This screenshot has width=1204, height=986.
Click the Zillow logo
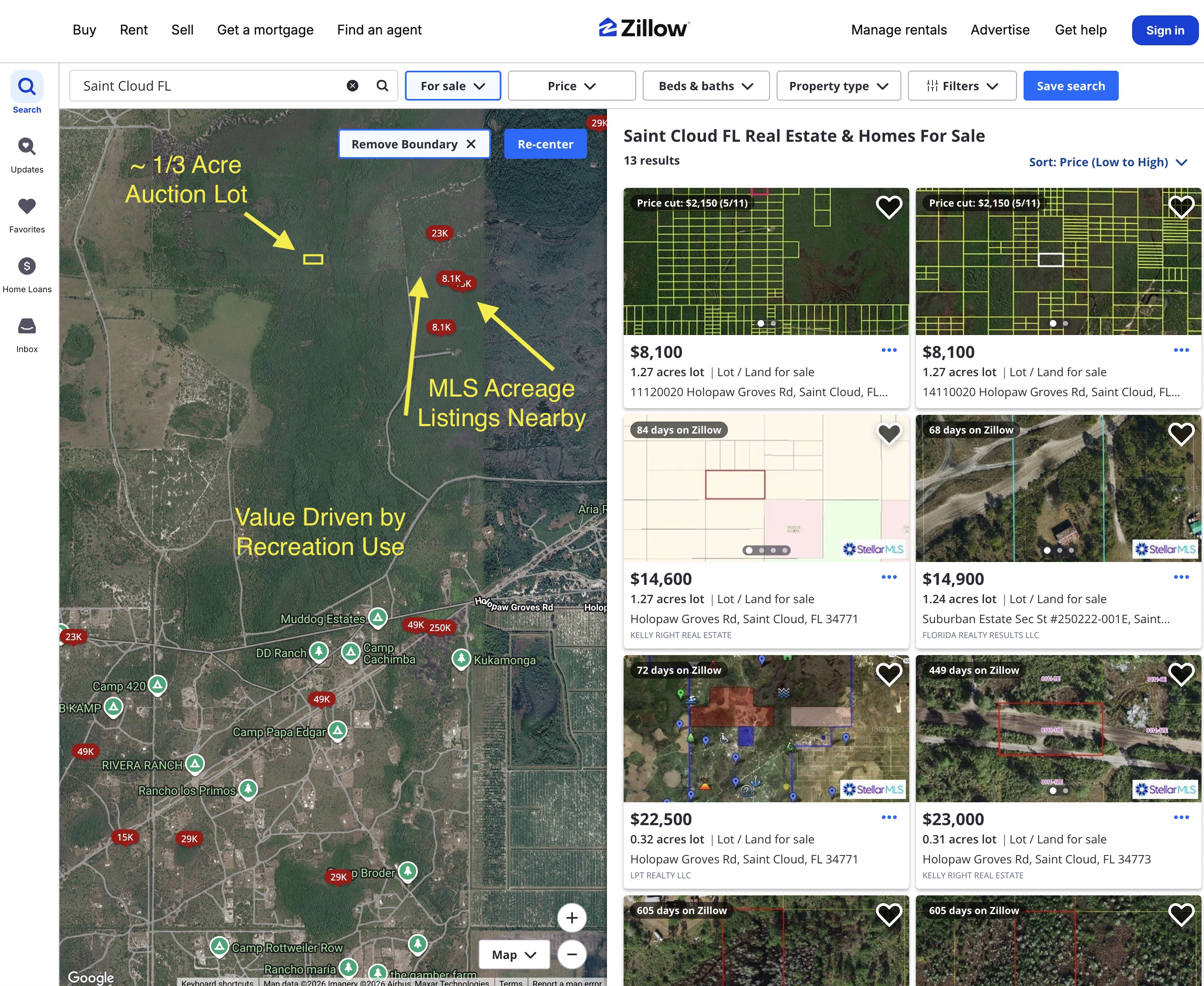[644, 28]
